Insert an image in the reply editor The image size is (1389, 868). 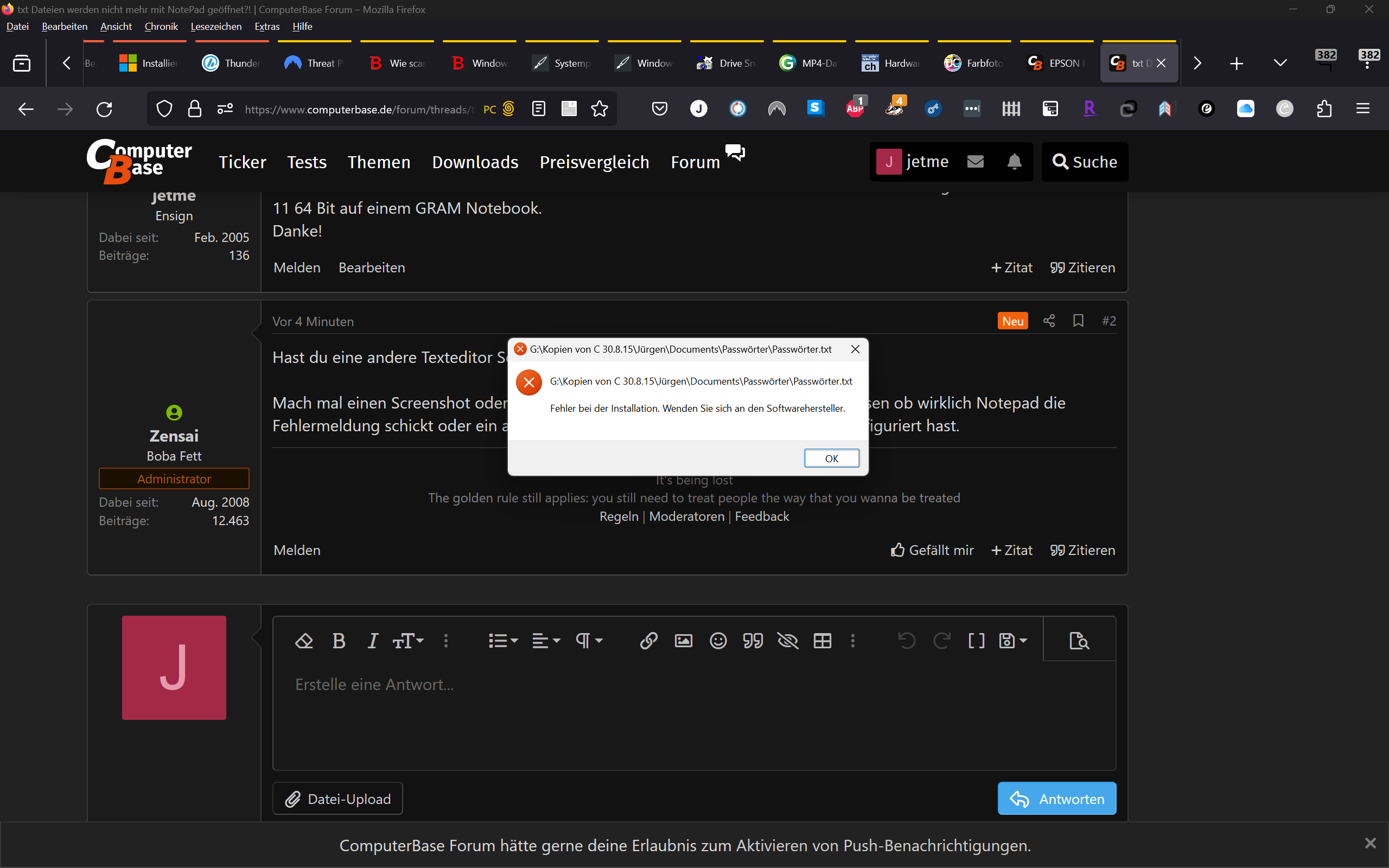point(683,641)
